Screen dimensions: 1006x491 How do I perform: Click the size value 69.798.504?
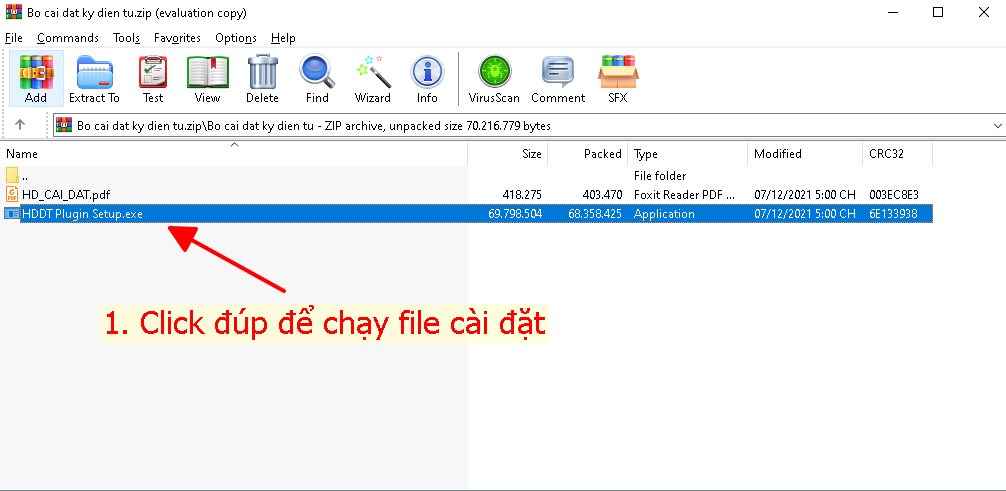pos(515,214)
